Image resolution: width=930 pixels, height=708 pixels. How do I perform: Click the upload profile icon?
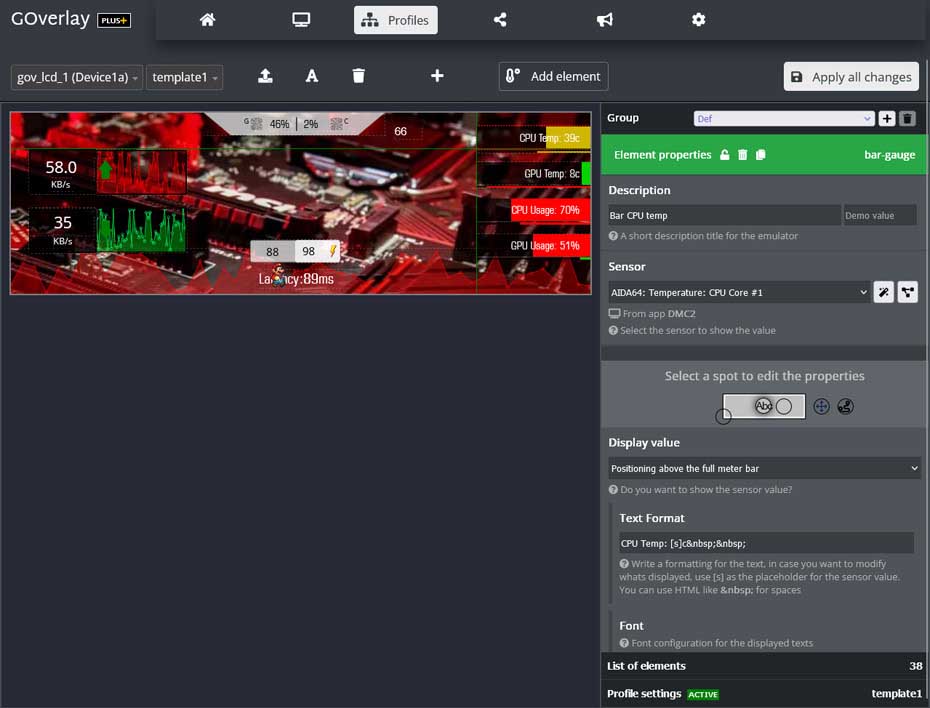pos(265,76)
